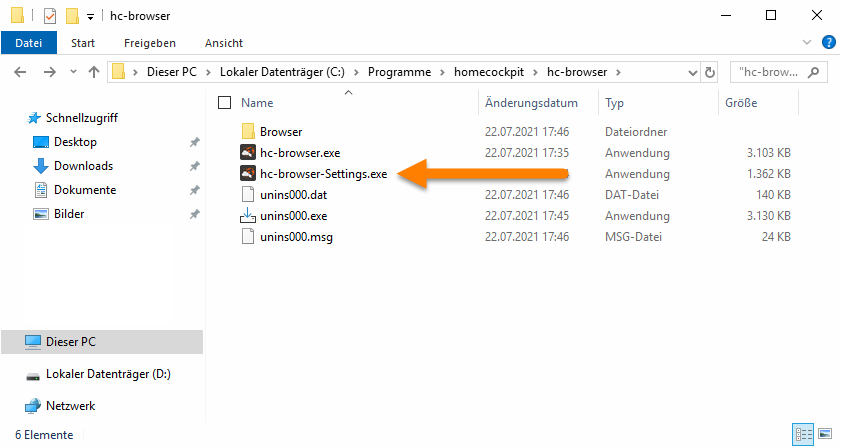Switch to large icons view

point(824,434)
